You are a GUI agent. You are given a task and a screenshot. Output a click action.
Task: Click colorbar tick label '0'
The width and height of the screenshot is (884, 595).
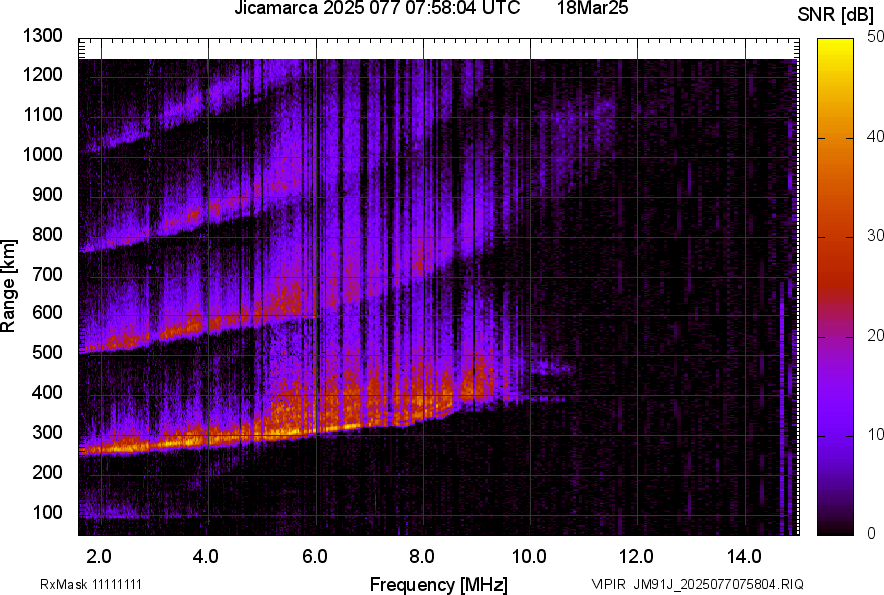(872, 533)
